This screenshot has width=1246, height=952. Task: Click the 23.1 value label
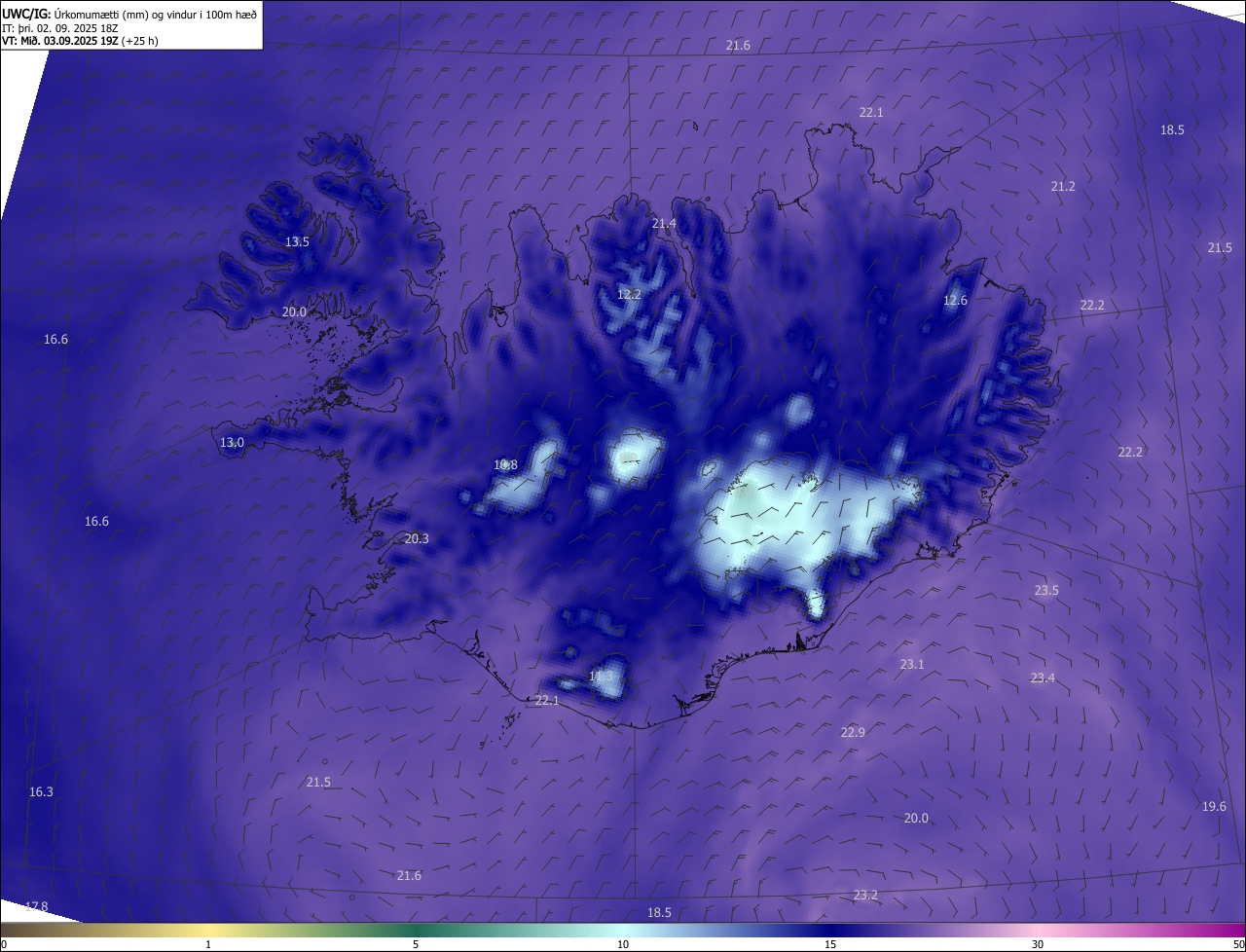coord(912,665)
